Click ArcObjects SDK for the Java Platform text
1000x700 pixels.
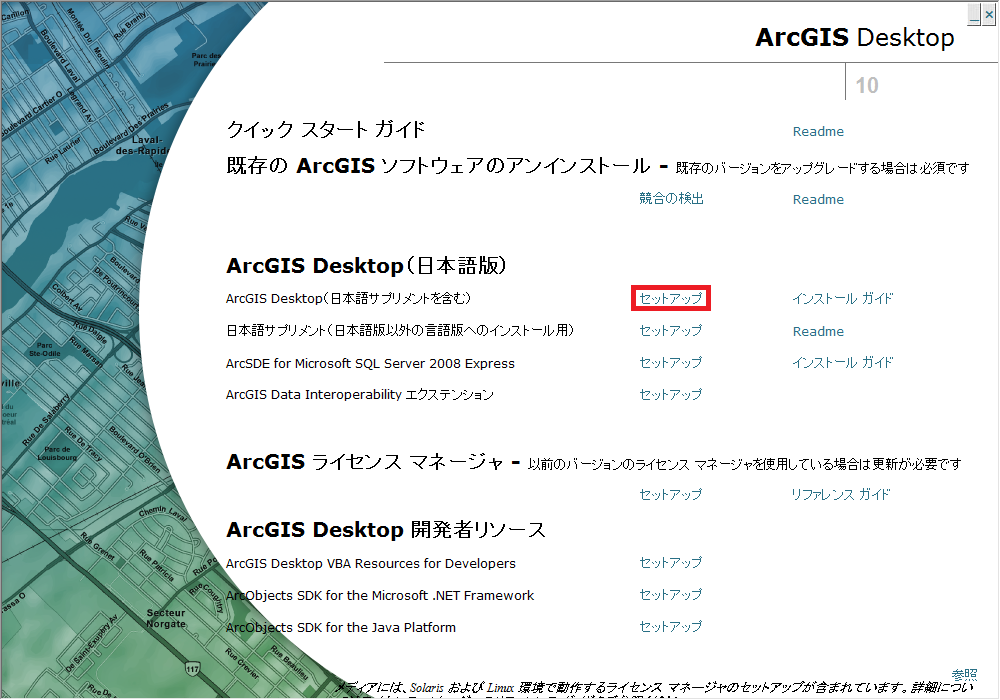coord(341,627)
